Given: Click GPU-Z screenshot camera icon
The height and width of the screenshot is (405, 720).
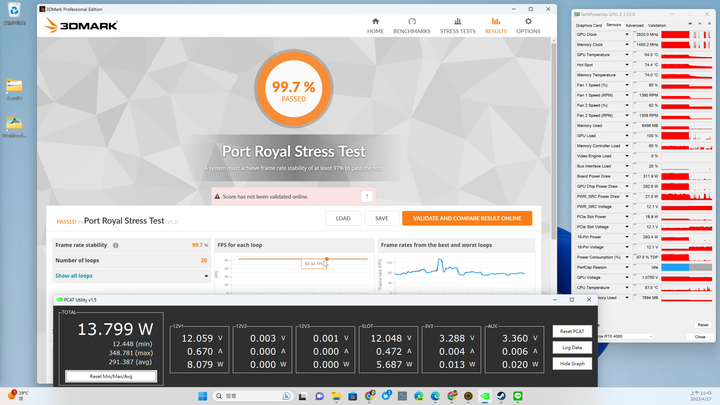Looking at the screenshot, I should (690, 24).
